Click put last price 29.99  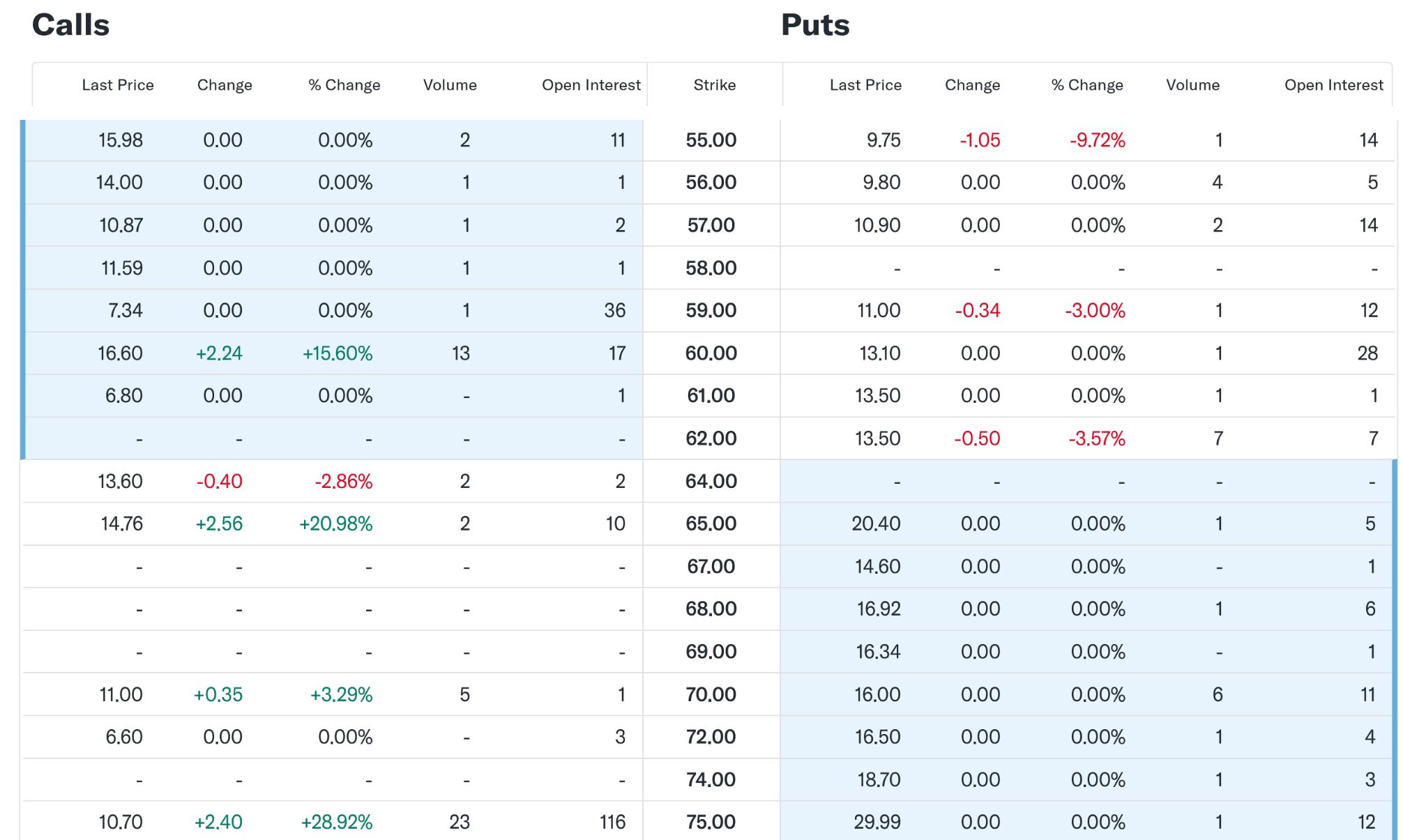(877, 822)
